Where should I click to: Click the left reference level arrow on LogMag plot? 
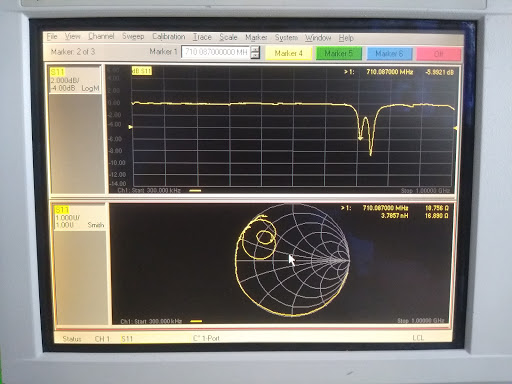tap(131, 127)
